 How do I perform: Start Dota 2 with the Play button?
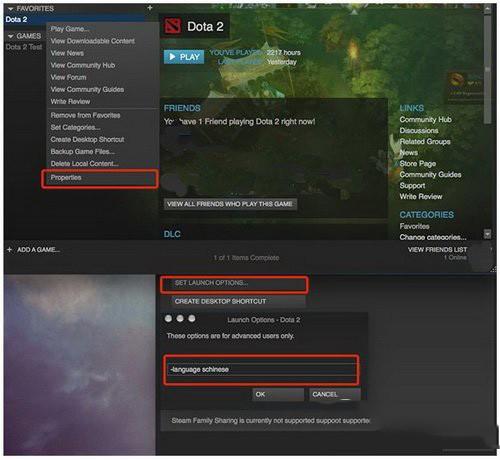184,57
